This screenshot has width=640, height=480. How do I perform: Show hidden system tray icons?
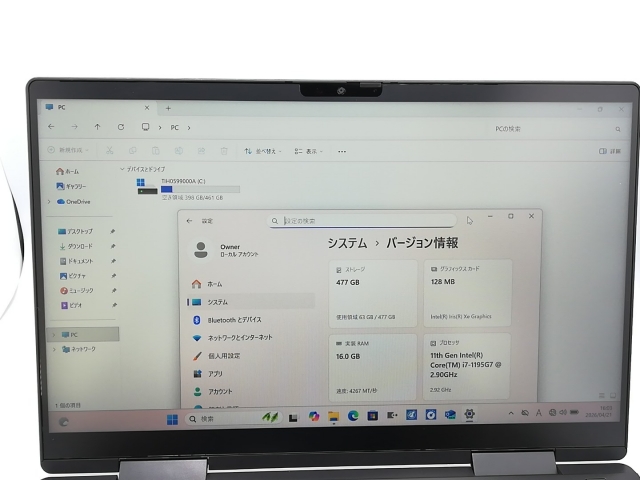coord(511,413)
